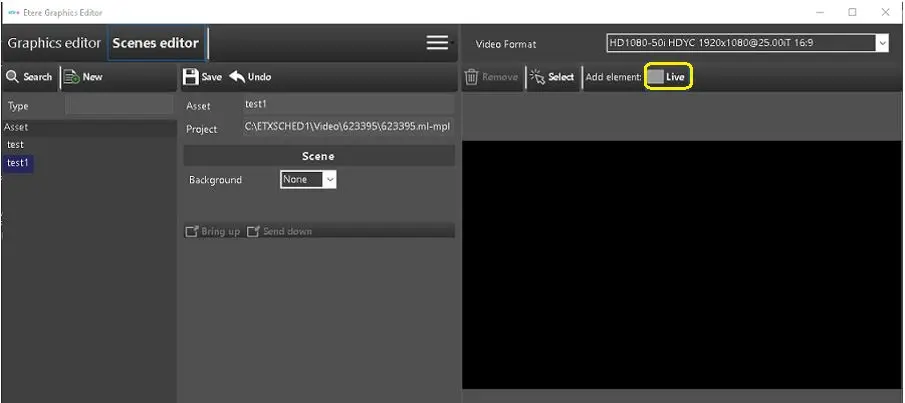Switch to Graphics editor tab
The width and height of the screenshot is (905, 403).
click(x=54, y=43)
